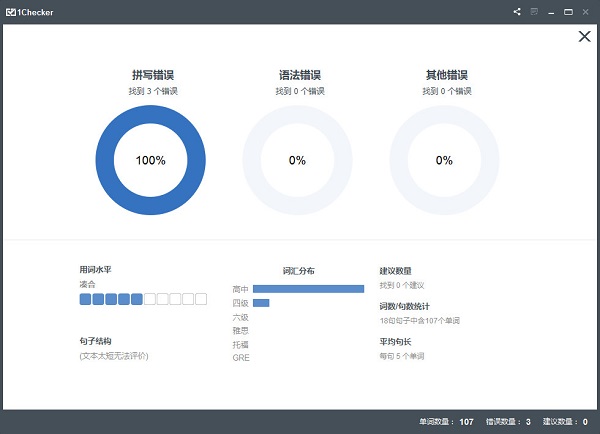Viewport: 600px width, 434px height.
Task: Click the grammar errors 0% donut chart
Action: point(297,160)
